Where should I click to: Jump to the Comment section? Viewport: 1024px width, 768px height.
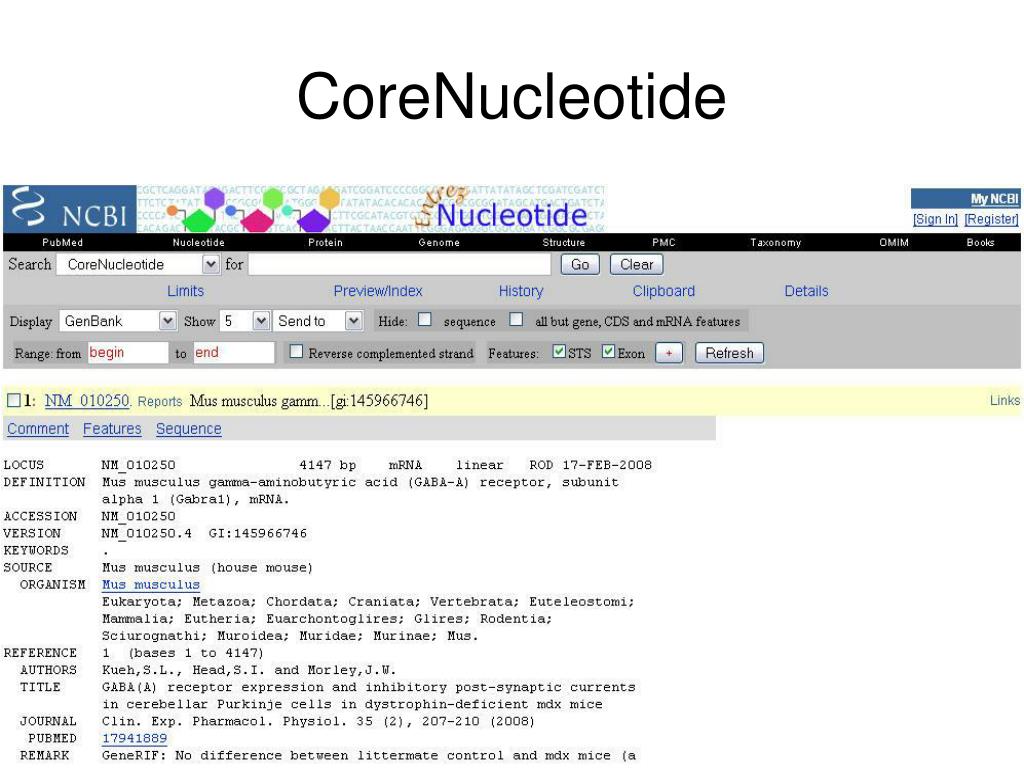pos(38,429)
